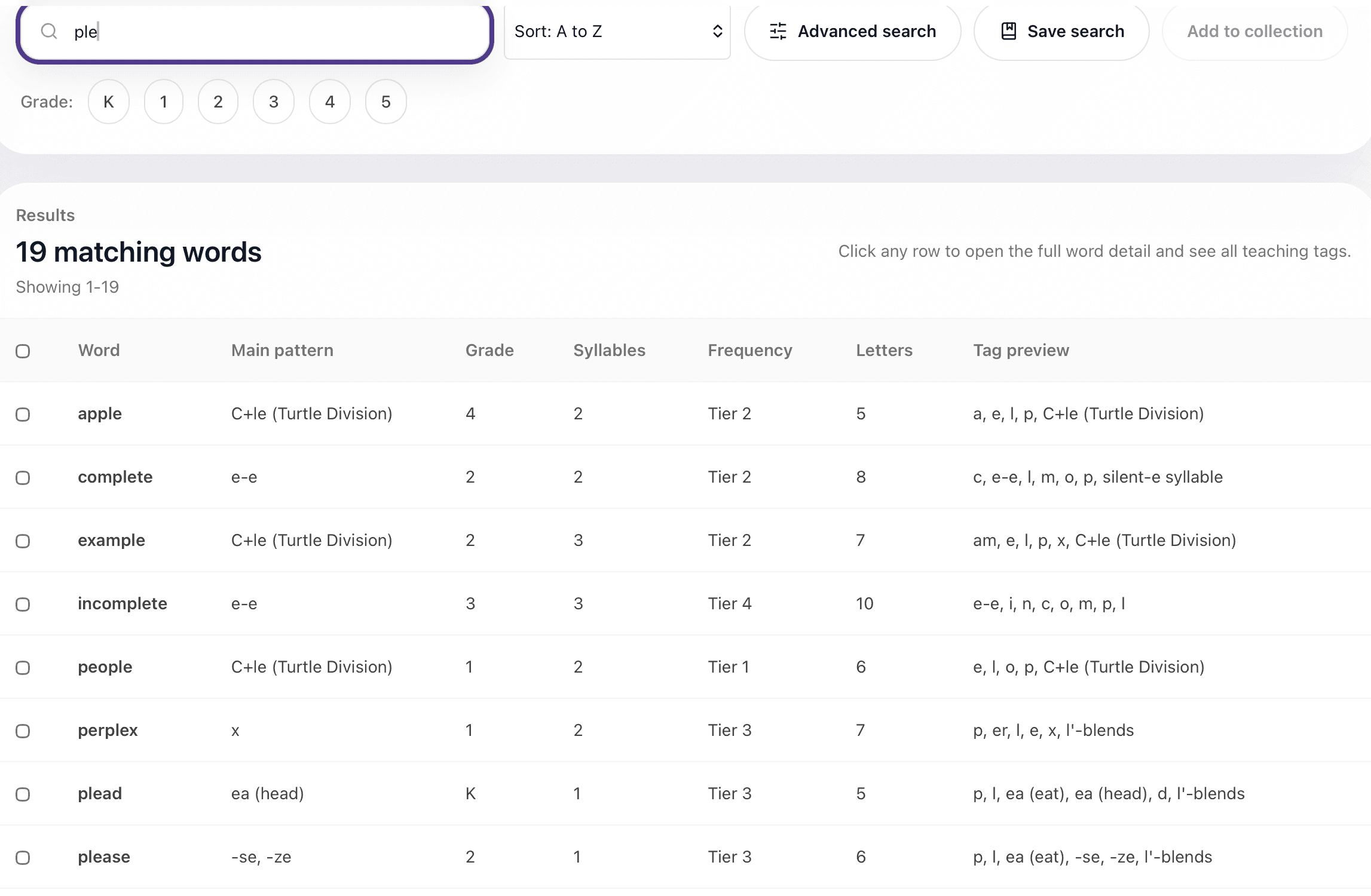Screen dimensions: 1371x896
Task: Click the '19 matching words' heading
Action: (139, 252)
